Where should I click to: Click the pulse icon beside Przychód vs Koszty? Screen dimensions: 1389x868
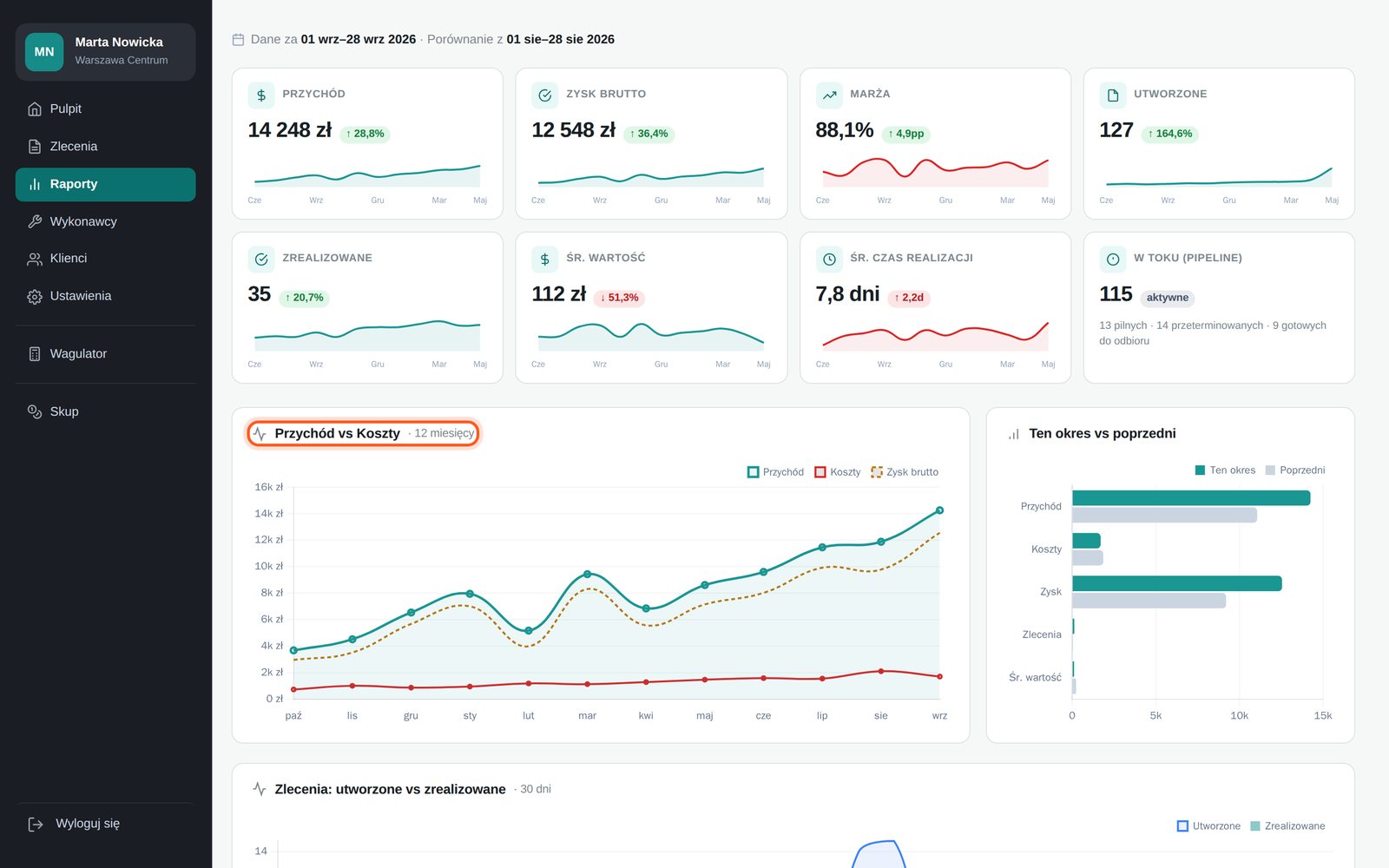[260, 433]
